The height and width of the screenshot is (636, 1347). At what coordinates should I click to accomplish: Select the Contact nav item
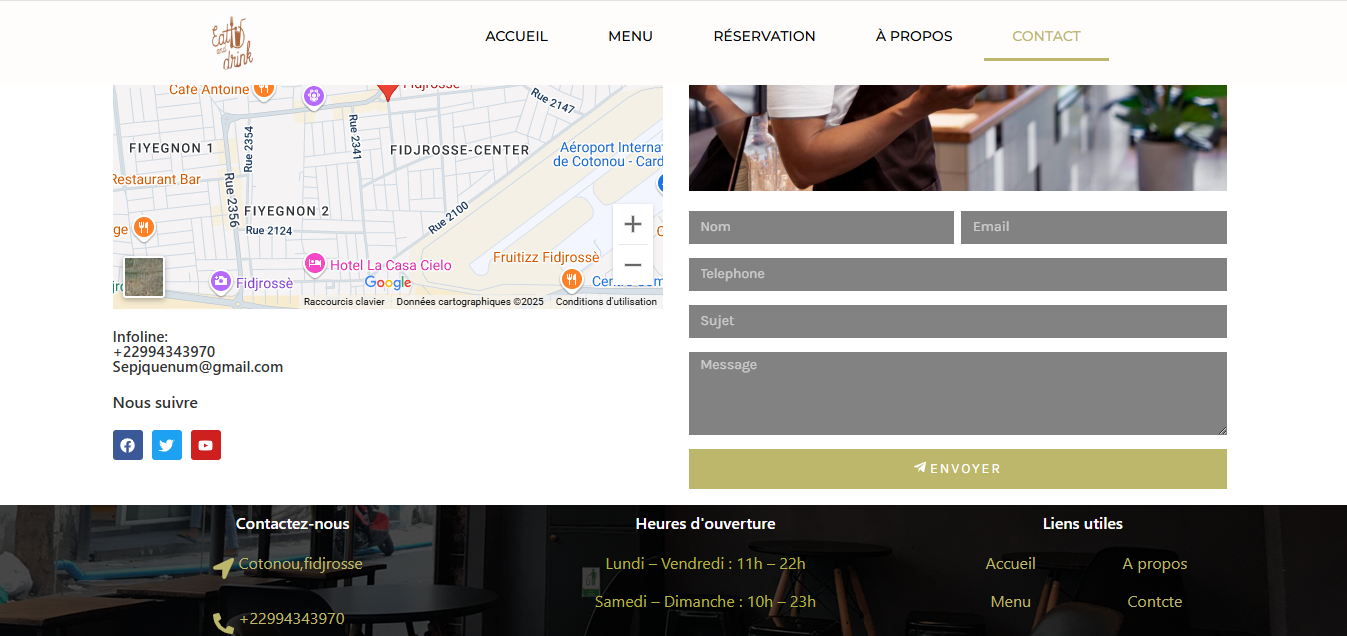click(1046, 36)
